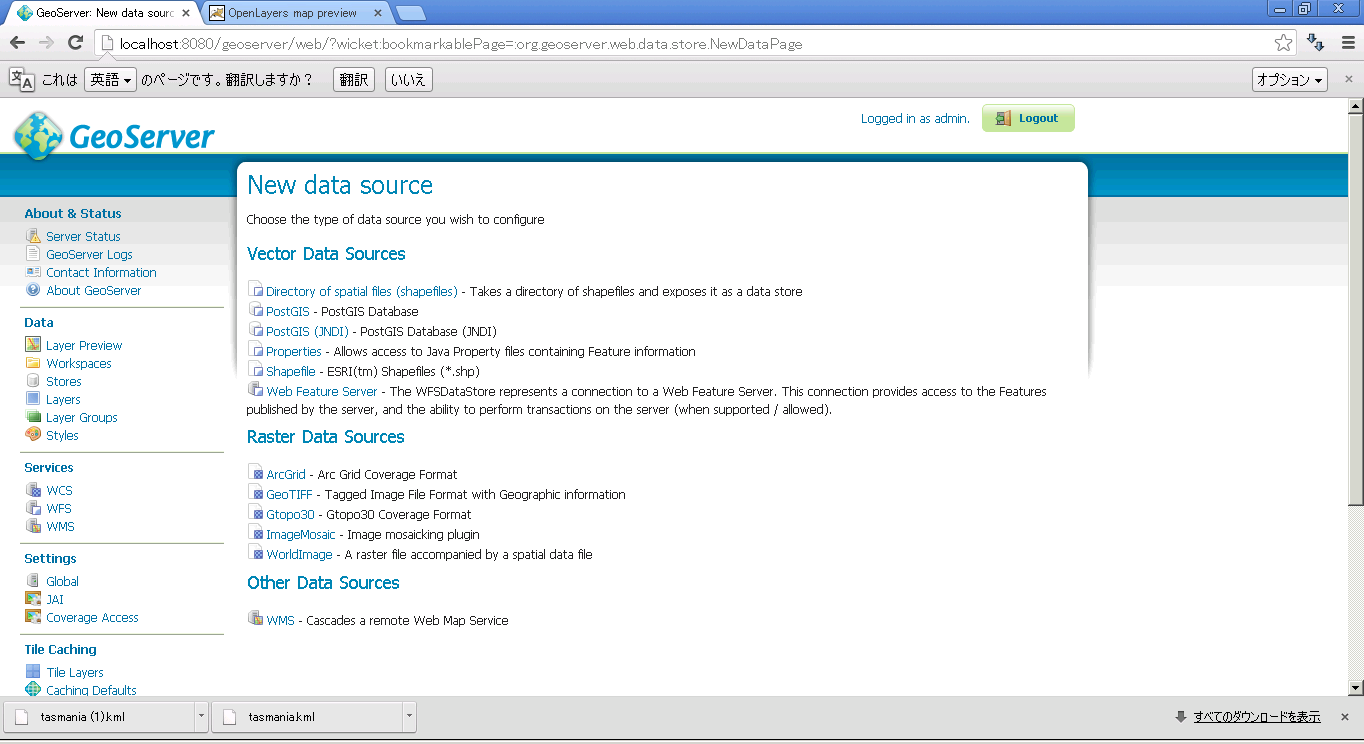
Task: Click the Server Status warning icon
Action: pyautogui.click(x=33, y=236)
